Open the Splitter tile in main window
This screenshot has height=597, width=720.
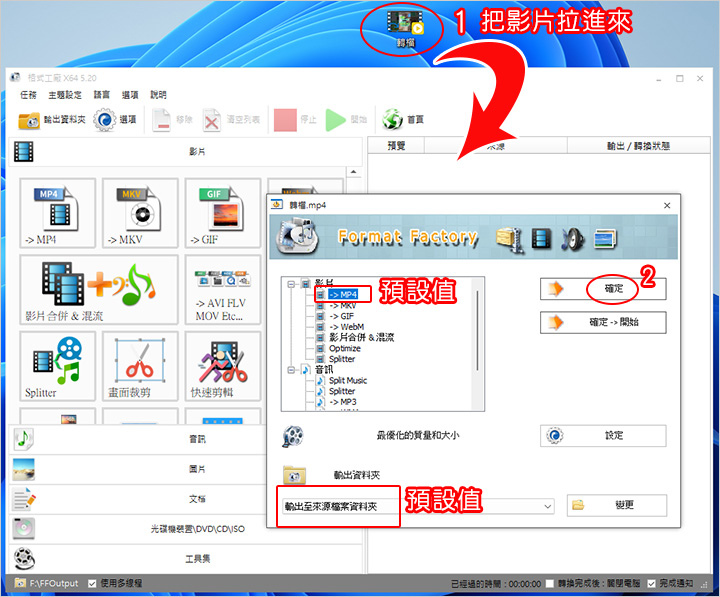[57, 366]
